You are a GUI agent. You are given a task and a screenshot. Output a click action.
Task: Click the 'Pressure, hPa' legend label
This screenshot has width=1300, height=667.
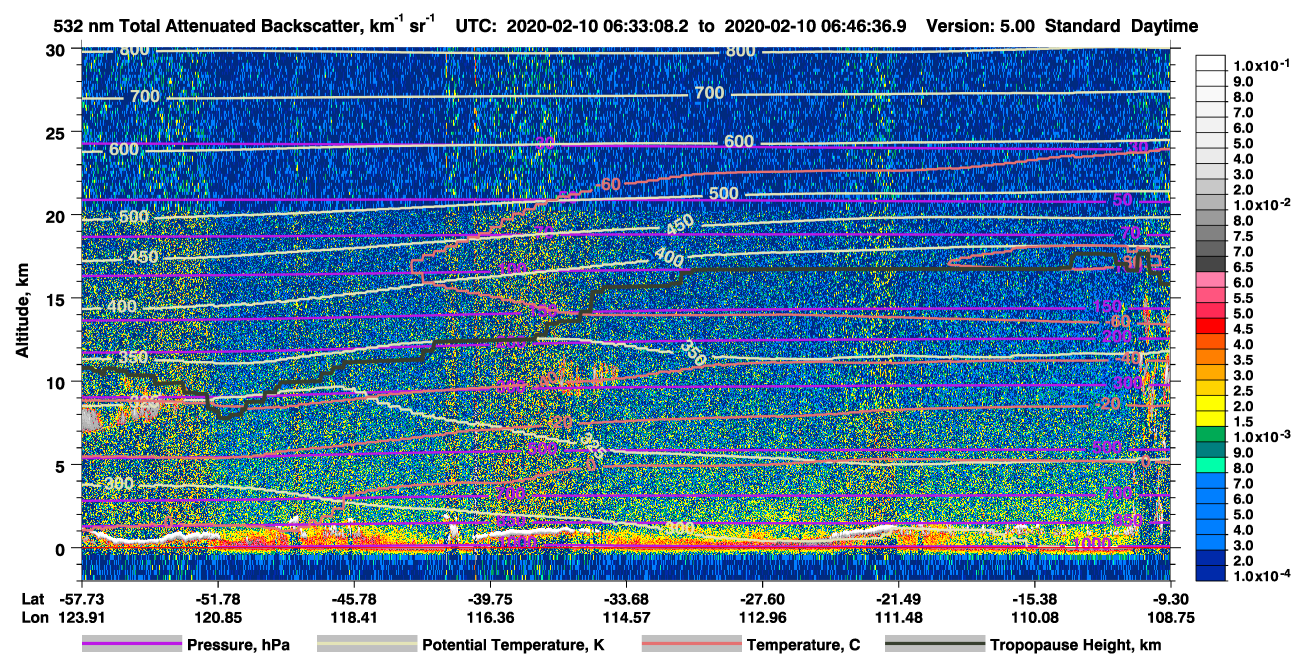pyautogui.click(x=238, y=646)
